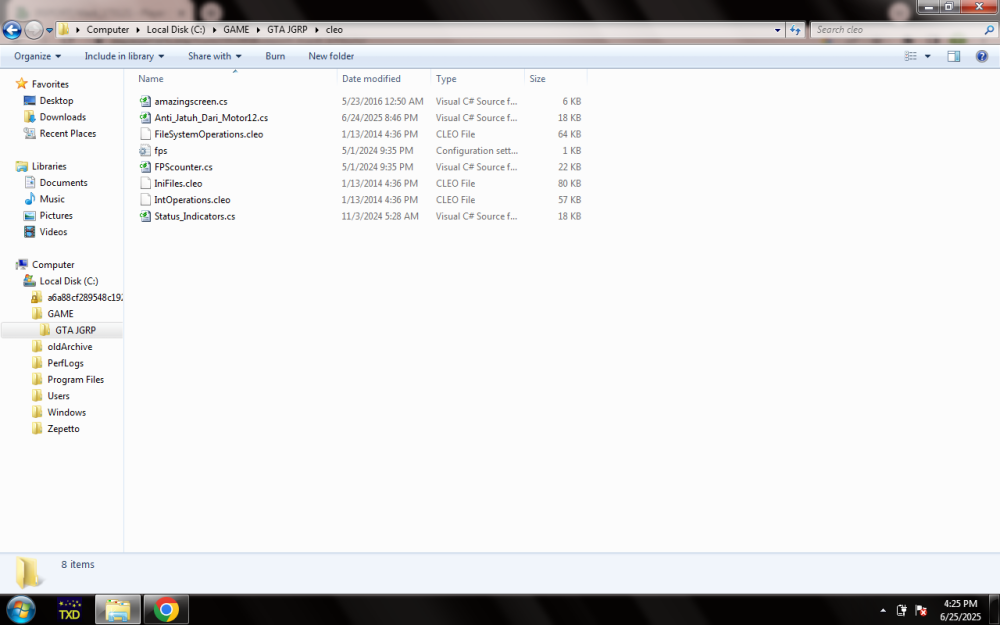Screen dimensions: 1000x625
Task: Open the Windows Start menu orb
Action: click(x=20, y=610)
